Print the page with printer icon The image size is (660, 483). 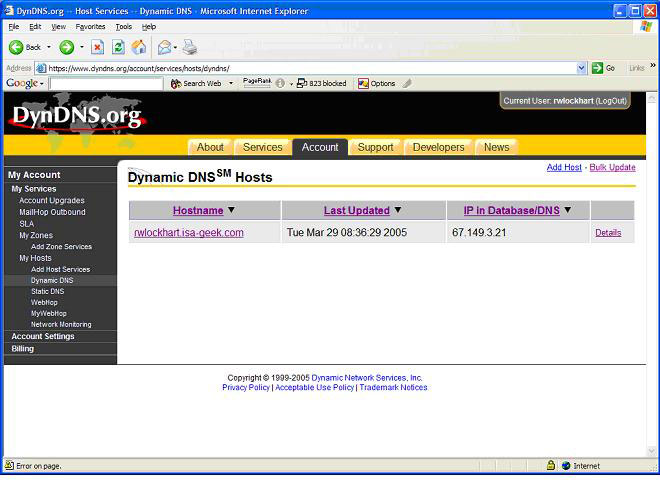pos(190,47)
